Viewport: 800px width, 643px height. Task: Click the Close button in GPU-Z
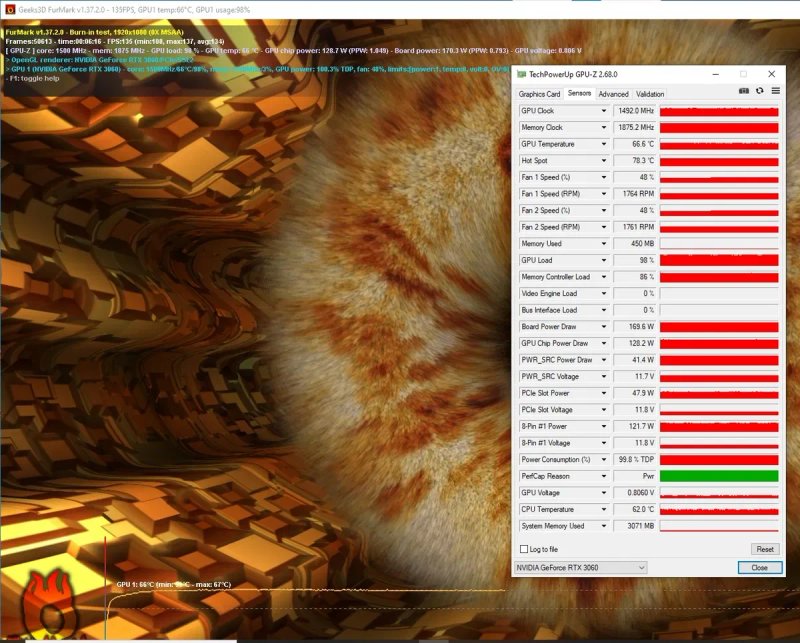point(760,567)
